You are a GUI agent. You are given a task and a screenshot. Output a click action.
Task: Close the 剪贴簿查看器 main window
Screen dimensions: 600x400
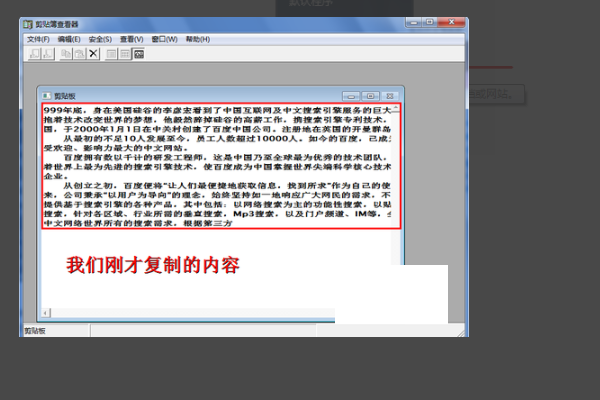(x=452, y=23)
